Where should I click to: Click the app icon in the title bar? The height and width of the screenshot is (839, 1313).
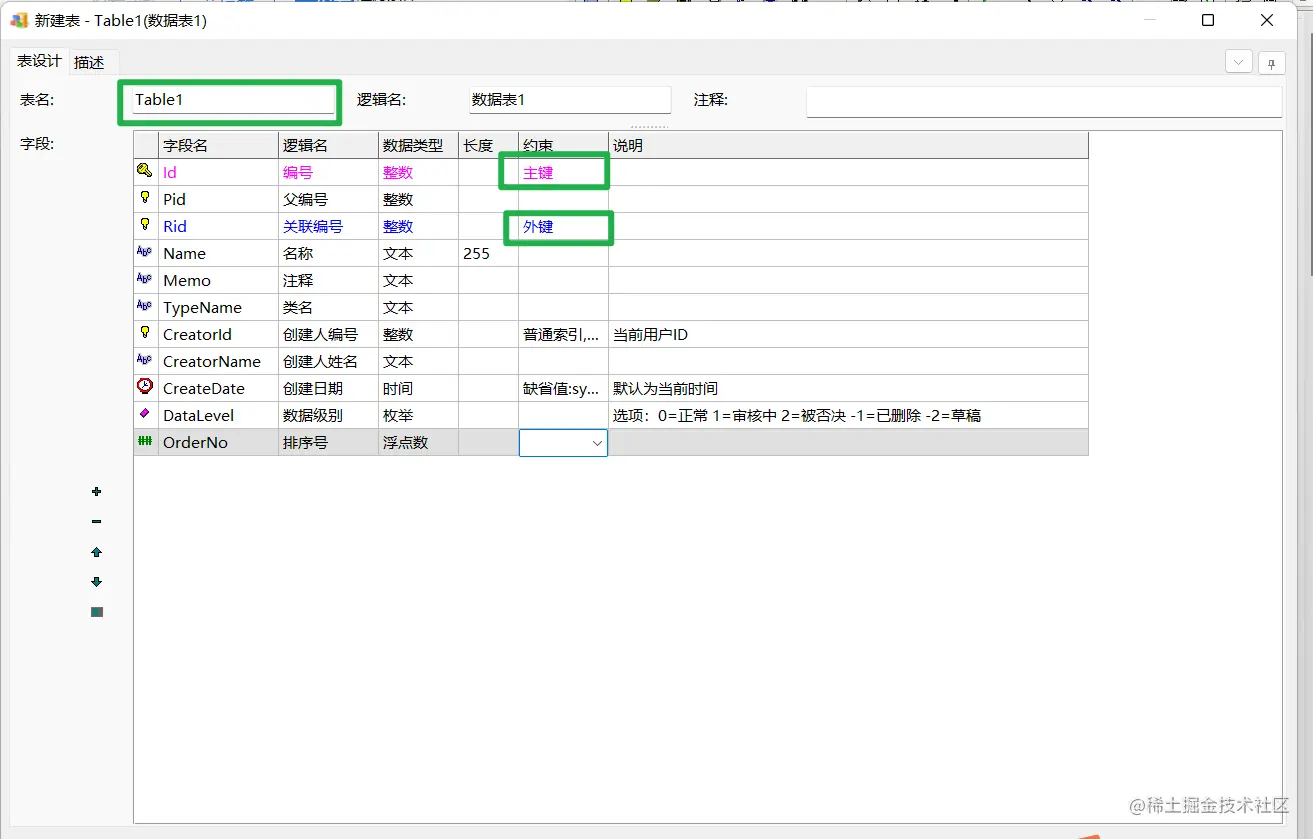pos(19,20)
